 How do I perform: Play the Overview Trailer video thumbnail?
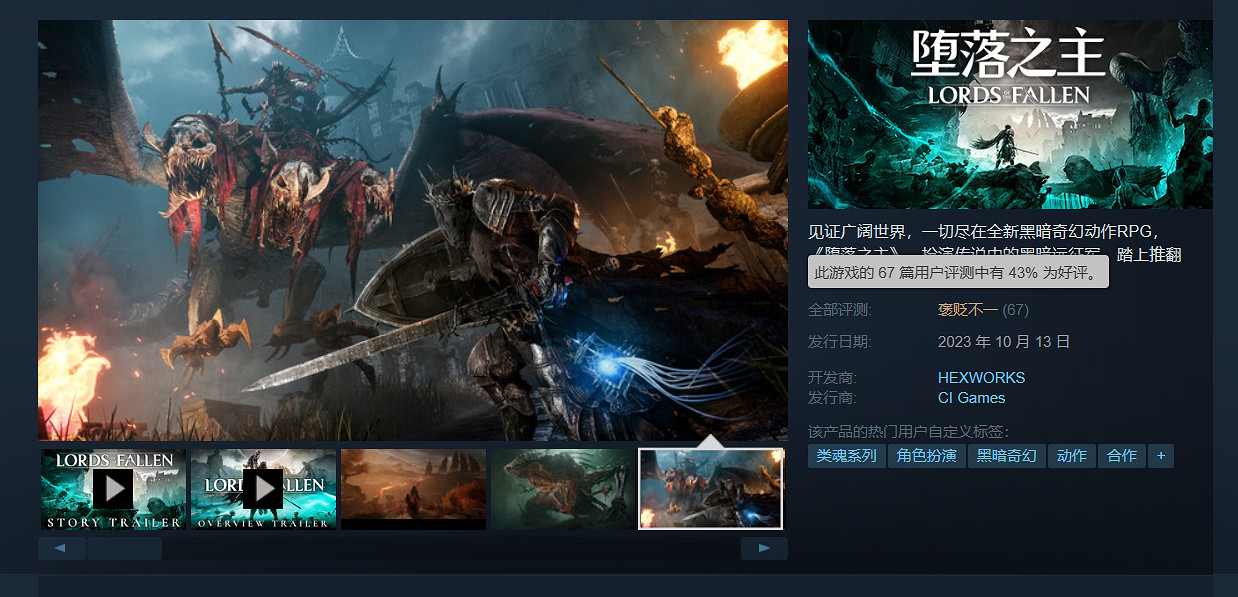pos(263,489)
